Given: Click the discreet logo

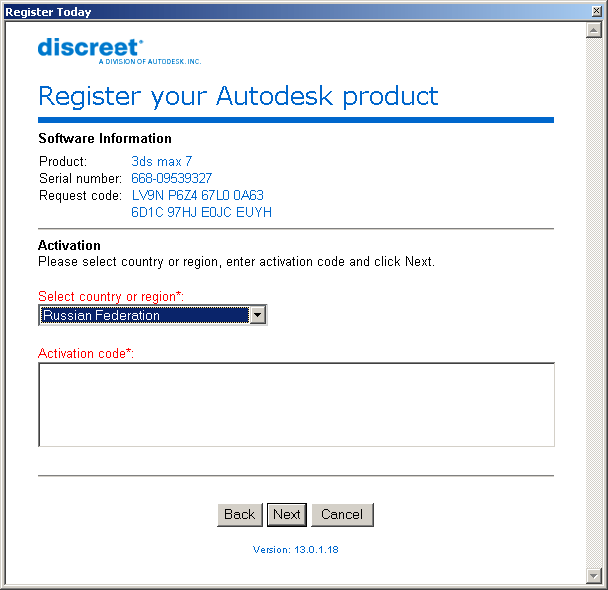Looking at the screenshot, I should pyautogui.click(x=119, y=51).
